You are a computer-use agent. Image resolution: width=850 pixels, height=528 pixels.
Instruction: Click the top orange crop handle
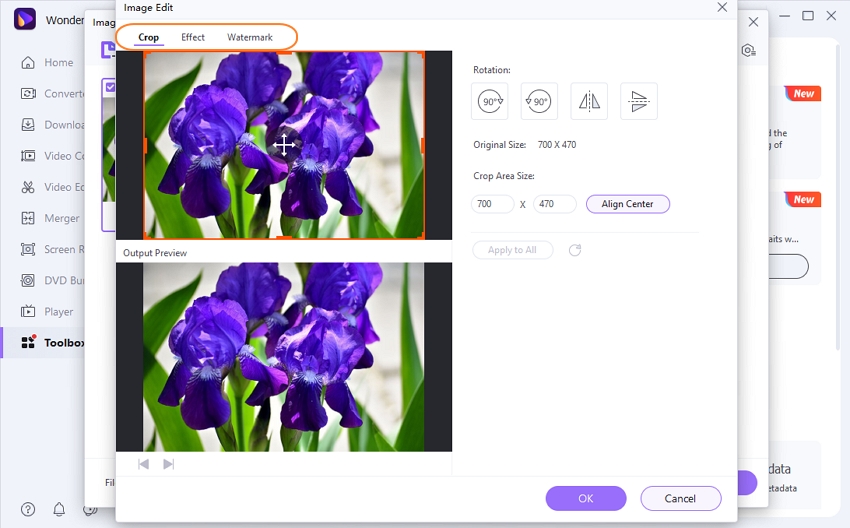point(284,53)
